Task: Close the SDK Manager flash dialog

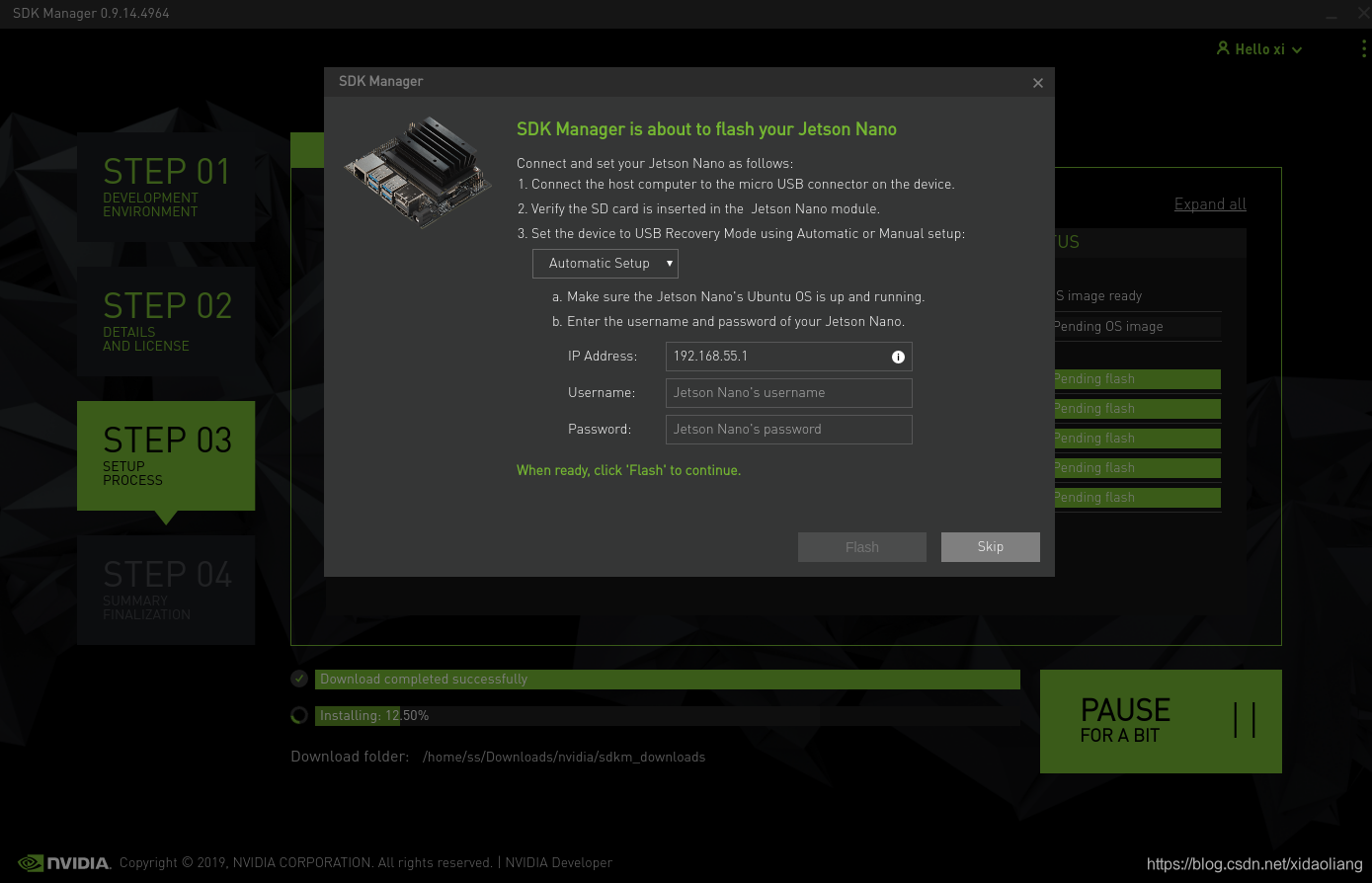Action: click(1038, 83)
